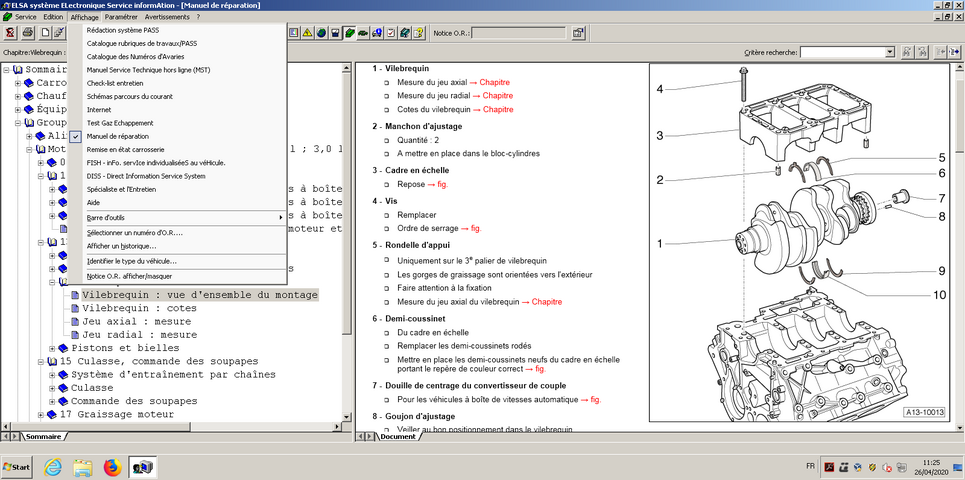Click the icon button right of Notice O.R. field
Screen dimensions: 965x480
tap(578, 33)
